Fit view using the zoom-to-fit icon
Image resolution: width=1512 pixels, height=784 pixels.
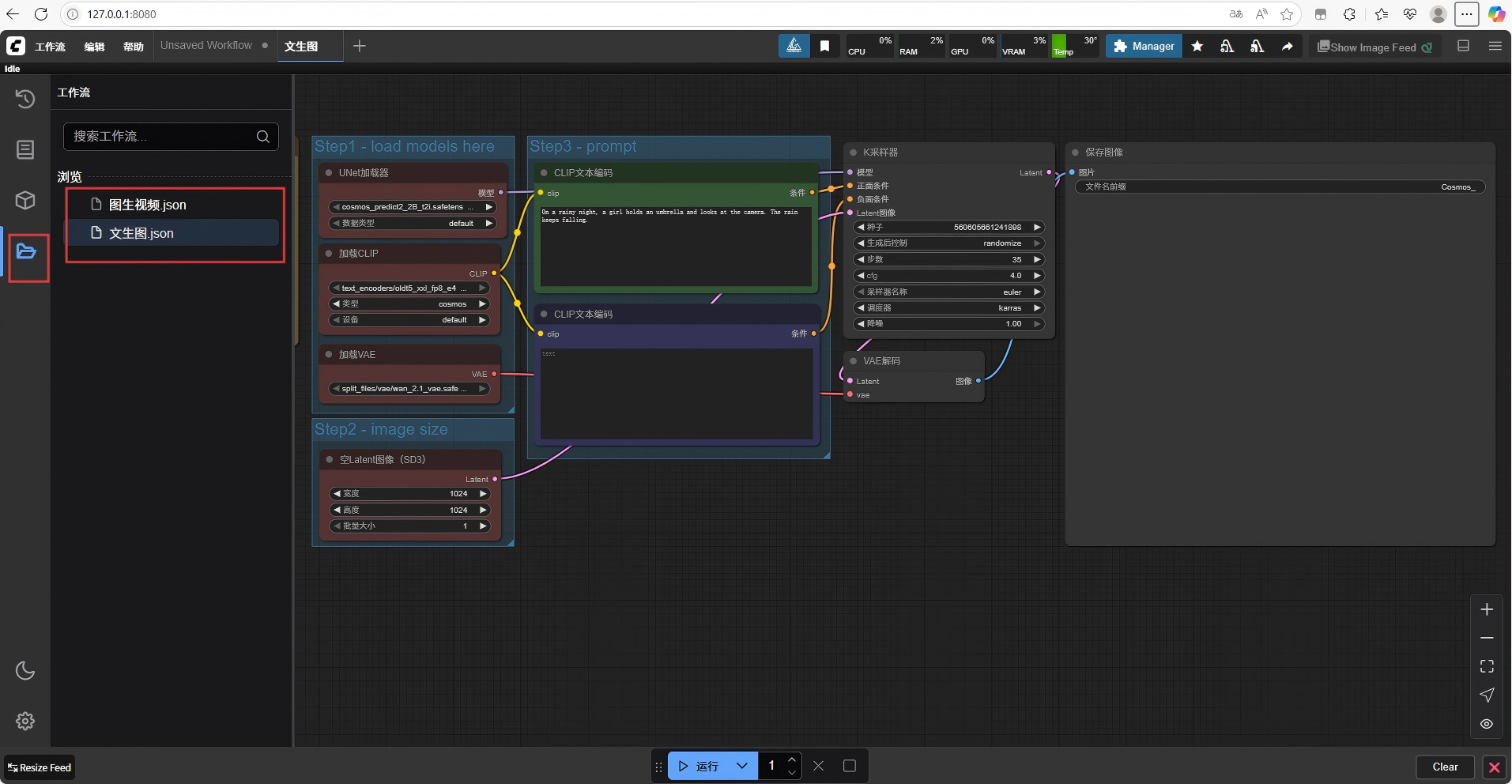[1487, 666]
